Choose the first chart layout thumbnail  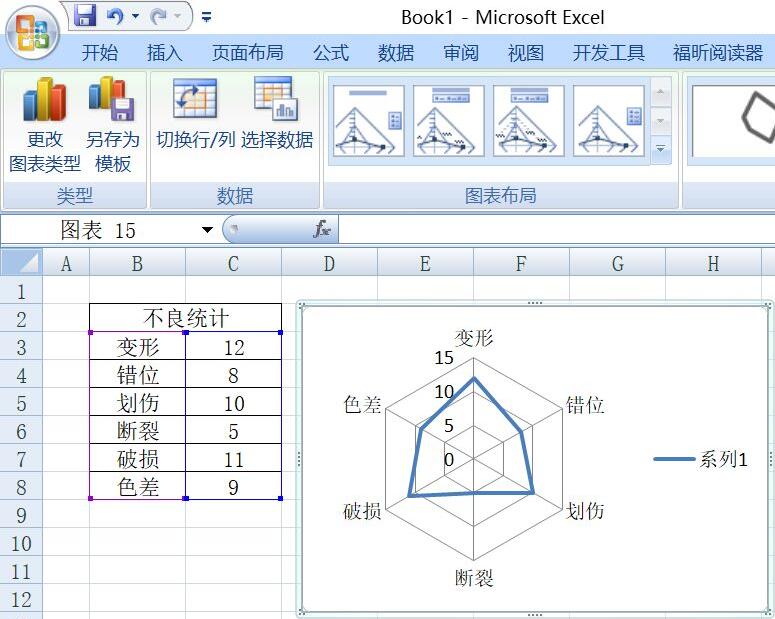(x=369, y=121)
